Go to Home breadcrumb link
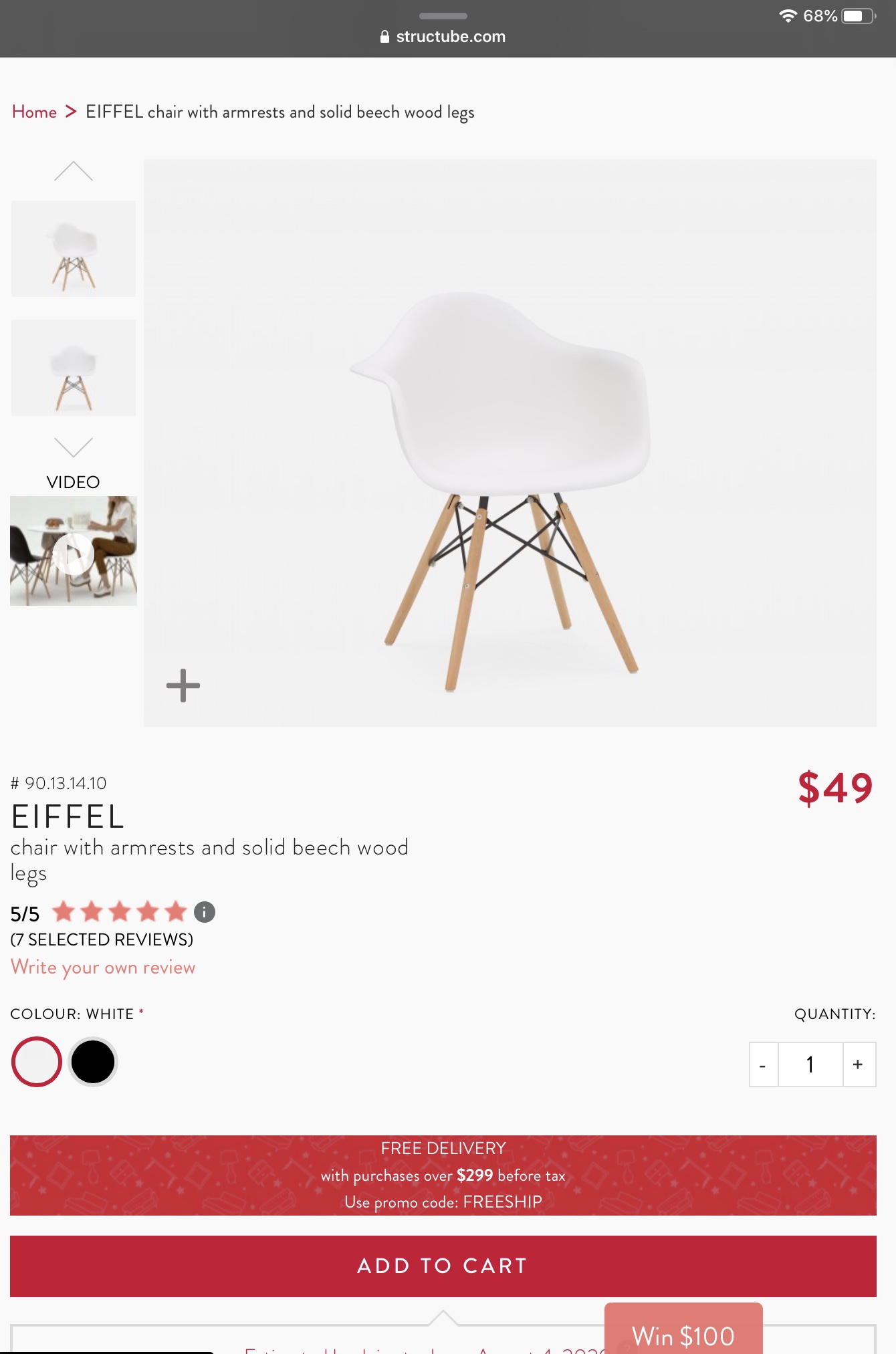This screenshot has width=896, height=1354. (x=34, y=112)
